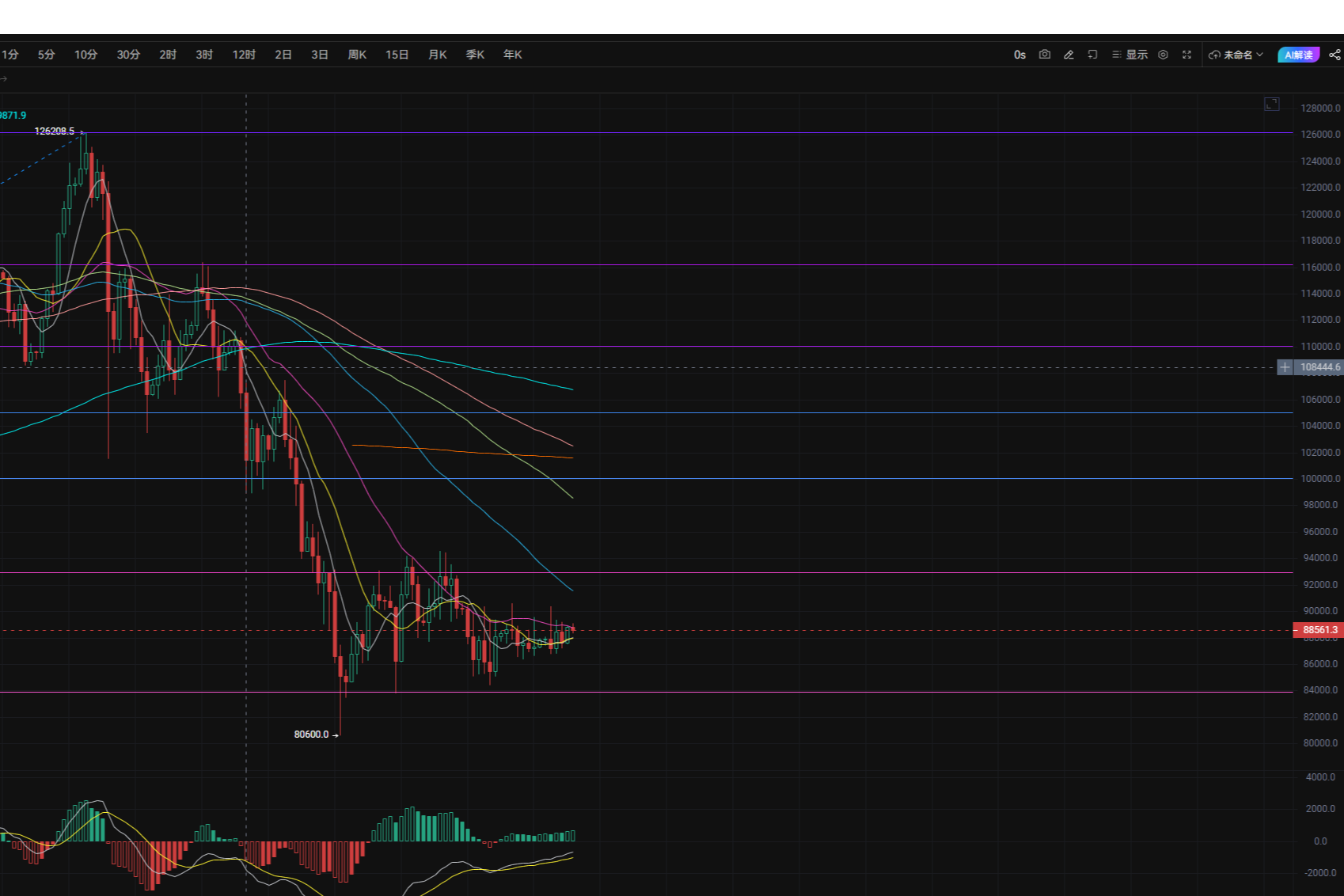Click the AI解读 button
The height and width of the screenshot is (896, 1344).
point(1298,55)
